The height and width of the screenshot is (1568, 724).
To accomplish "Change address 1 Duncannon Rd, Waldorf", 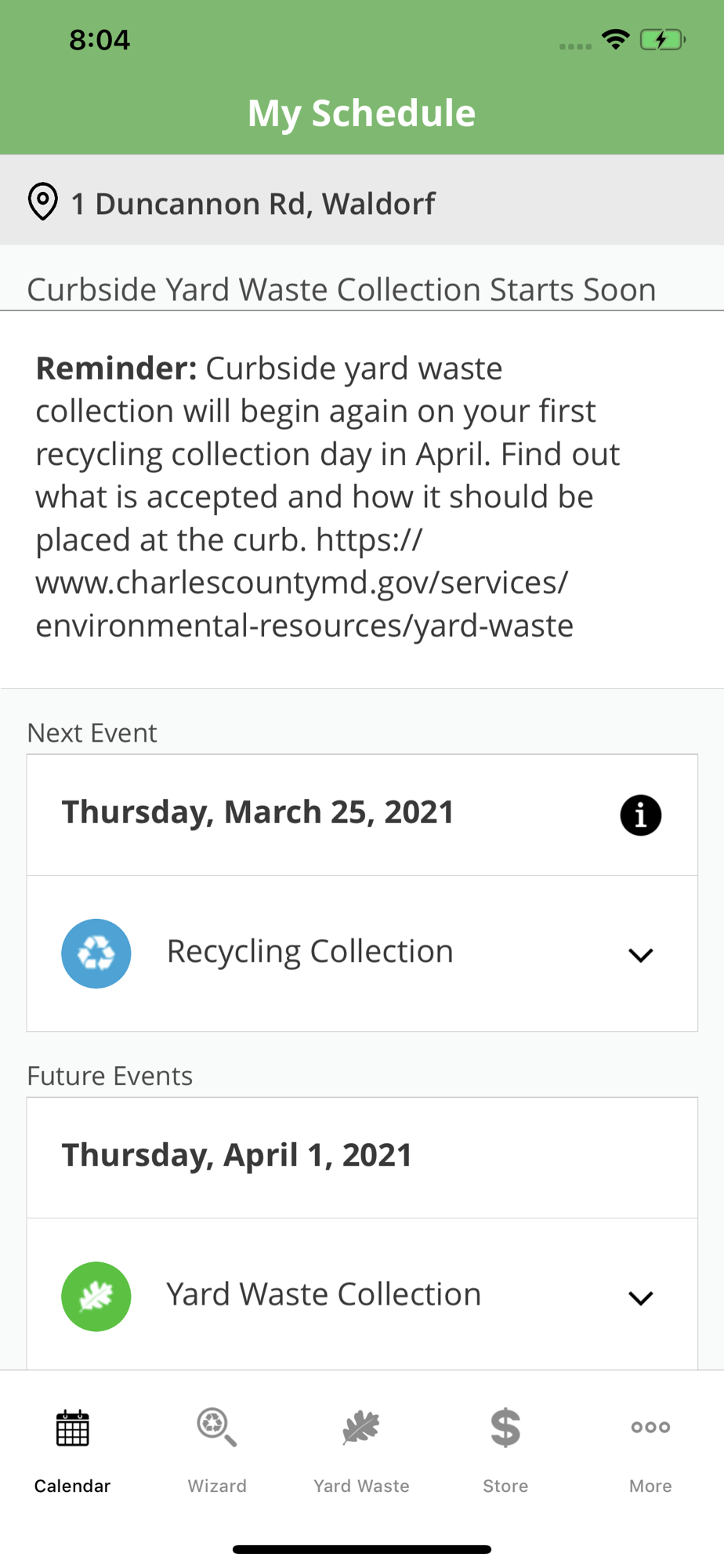I will pyautogui.click(x=252, y=204).
